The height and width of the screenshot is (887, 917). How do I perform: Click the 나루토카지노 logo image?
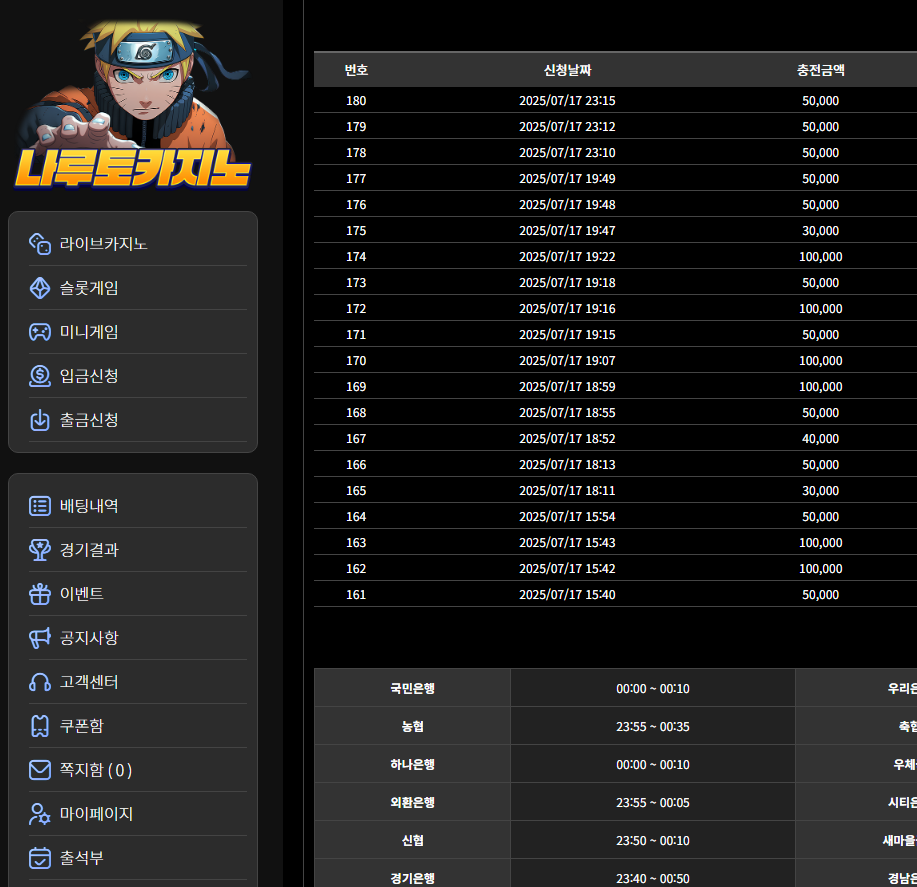point(133,105)
